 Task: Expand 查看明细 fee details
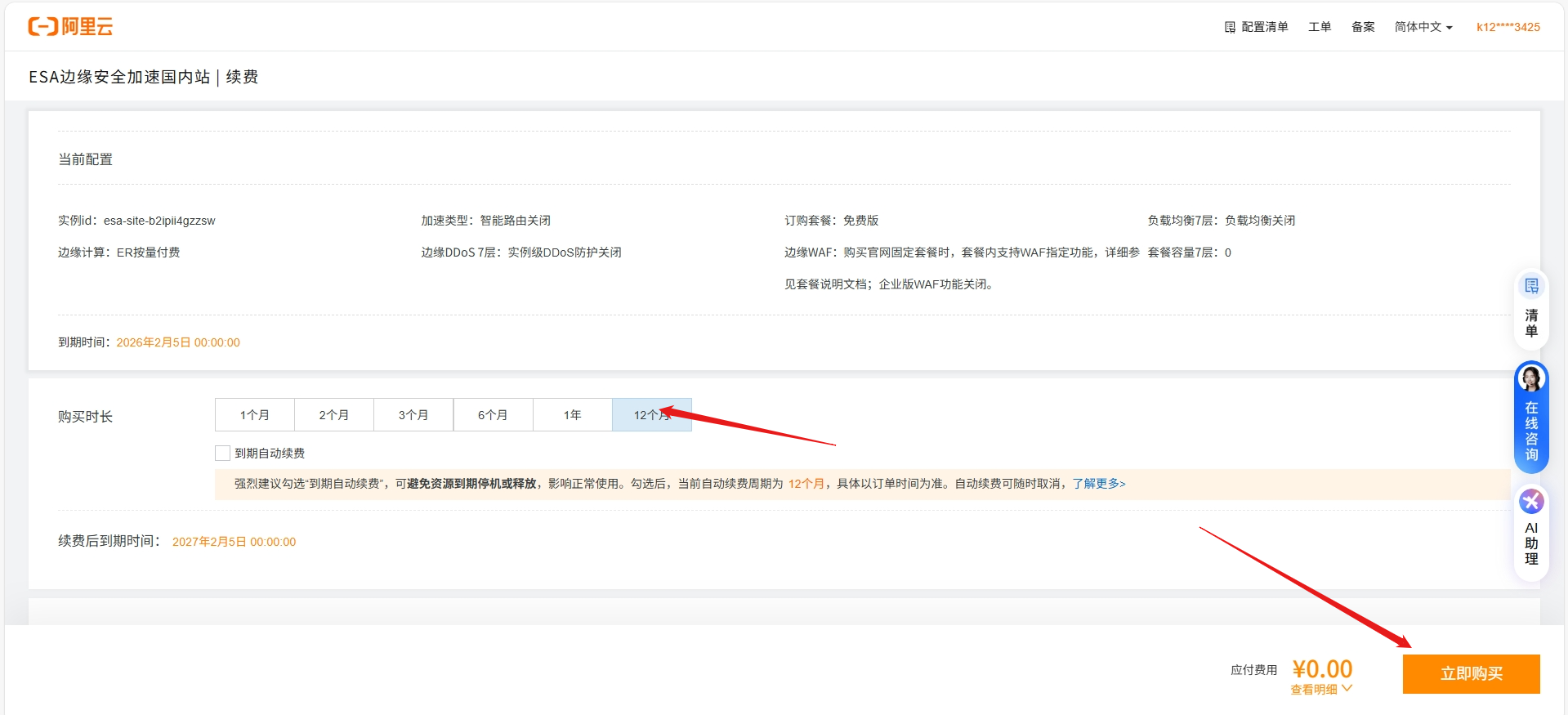1320,689
